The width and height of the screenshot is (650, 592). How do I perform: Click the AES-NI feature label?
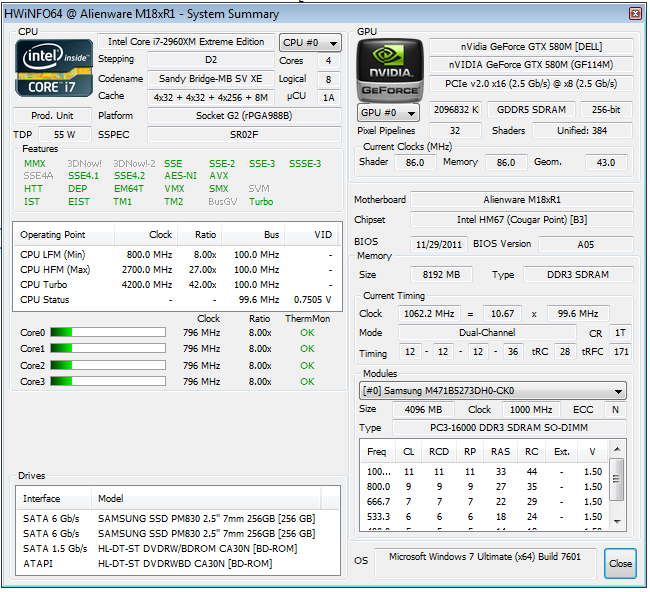tap(180, 176)
